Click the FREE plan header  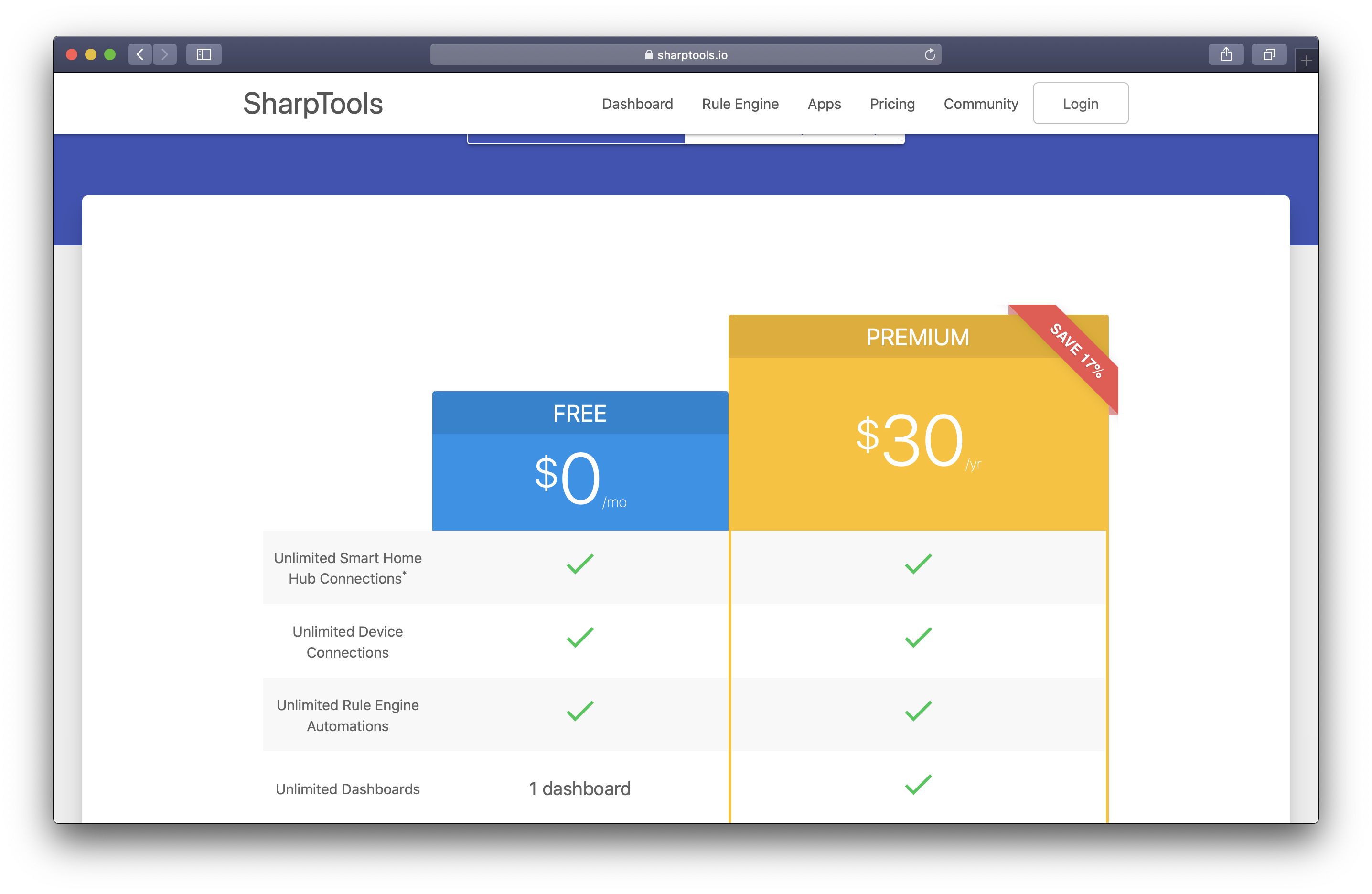[x=579, y=413]
